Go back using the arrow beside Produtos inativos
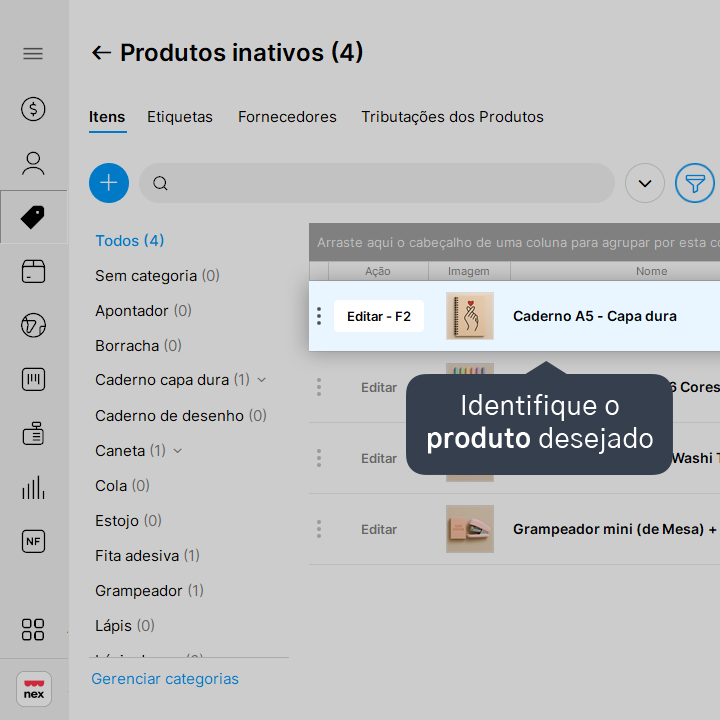 101,53
